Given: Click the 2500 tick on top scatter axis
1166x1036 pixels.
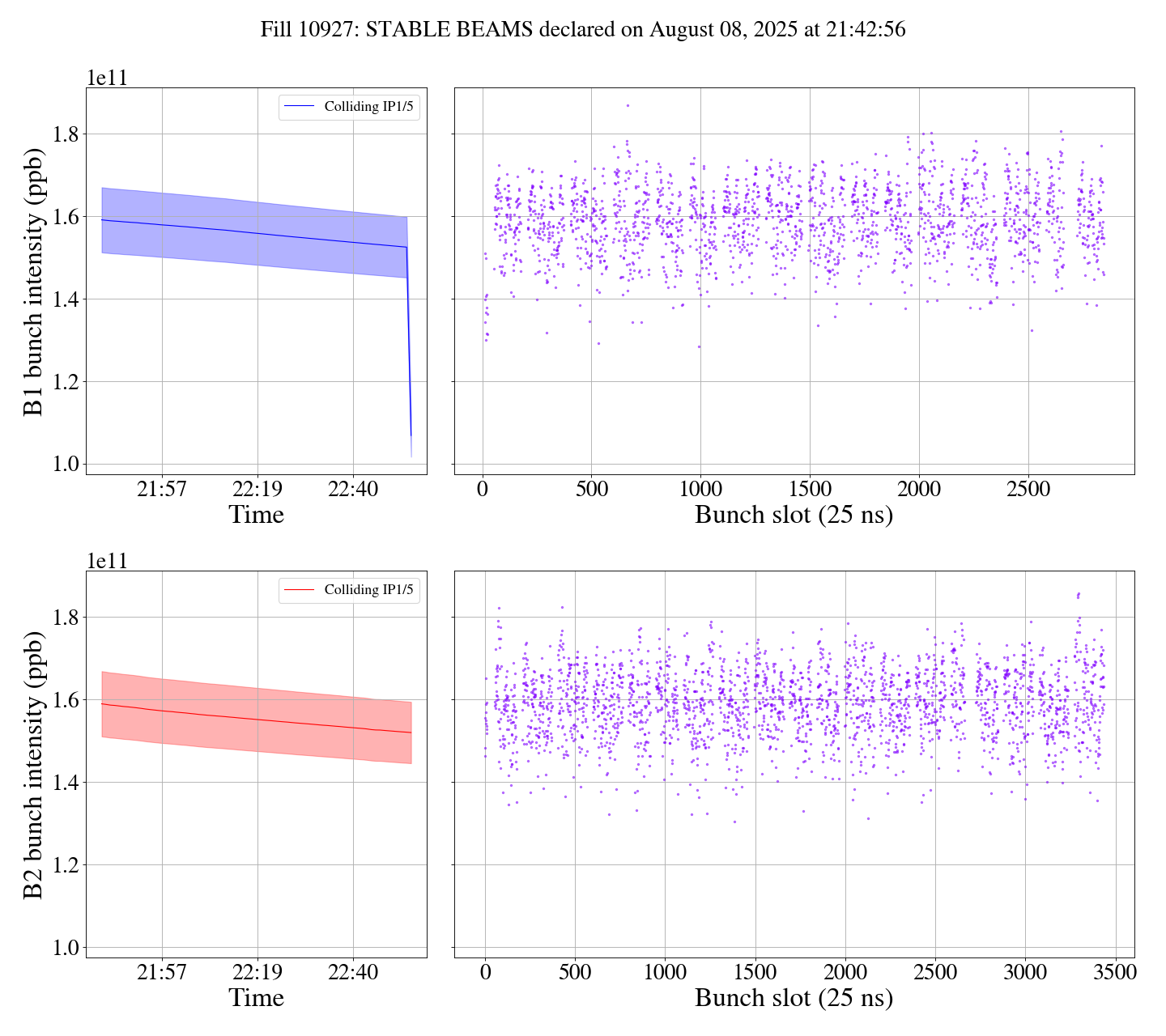Looking at the screenshot, I should [x=1028, y=490].
